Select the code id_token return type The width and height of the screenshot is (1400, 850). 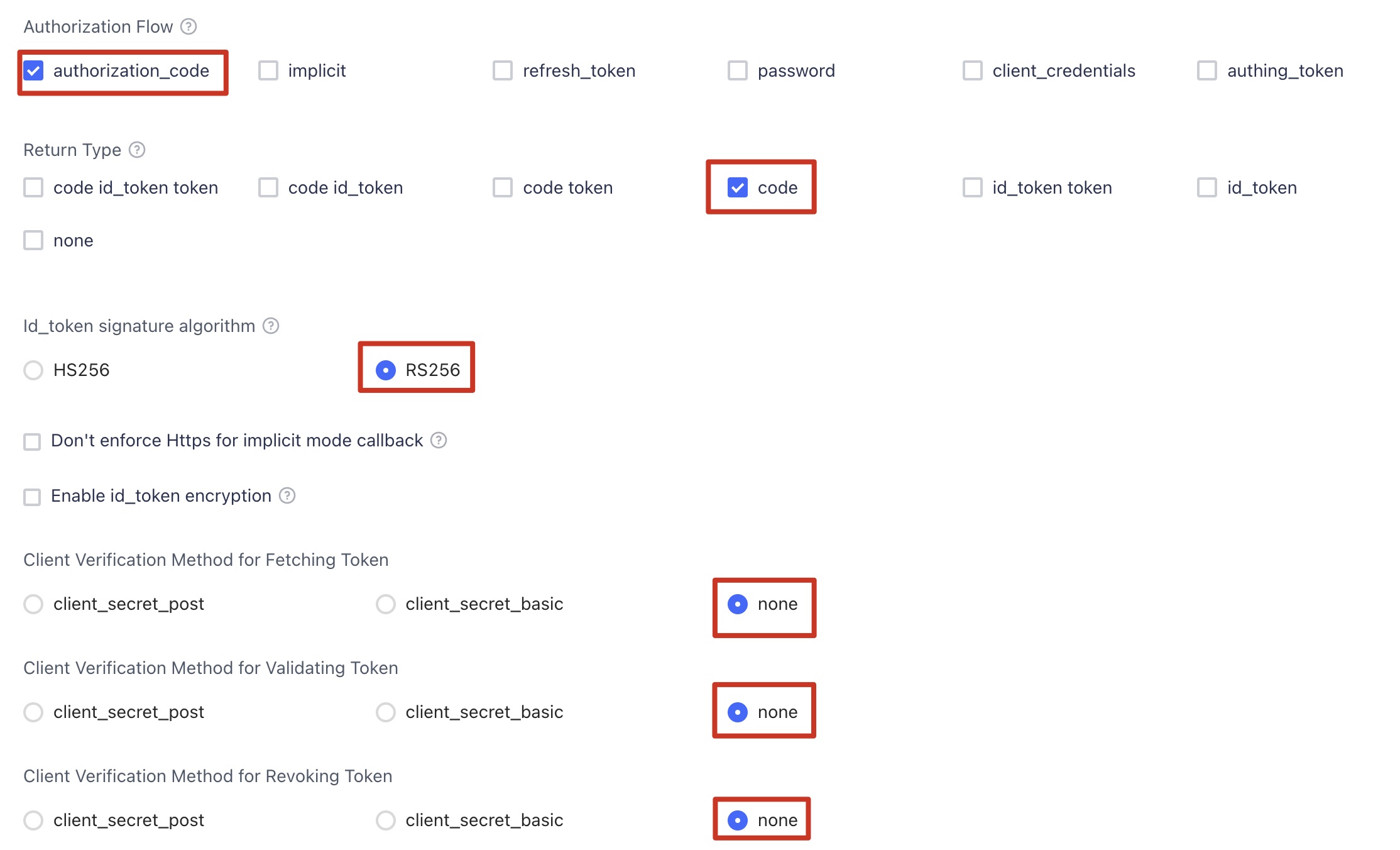(268, 187)
